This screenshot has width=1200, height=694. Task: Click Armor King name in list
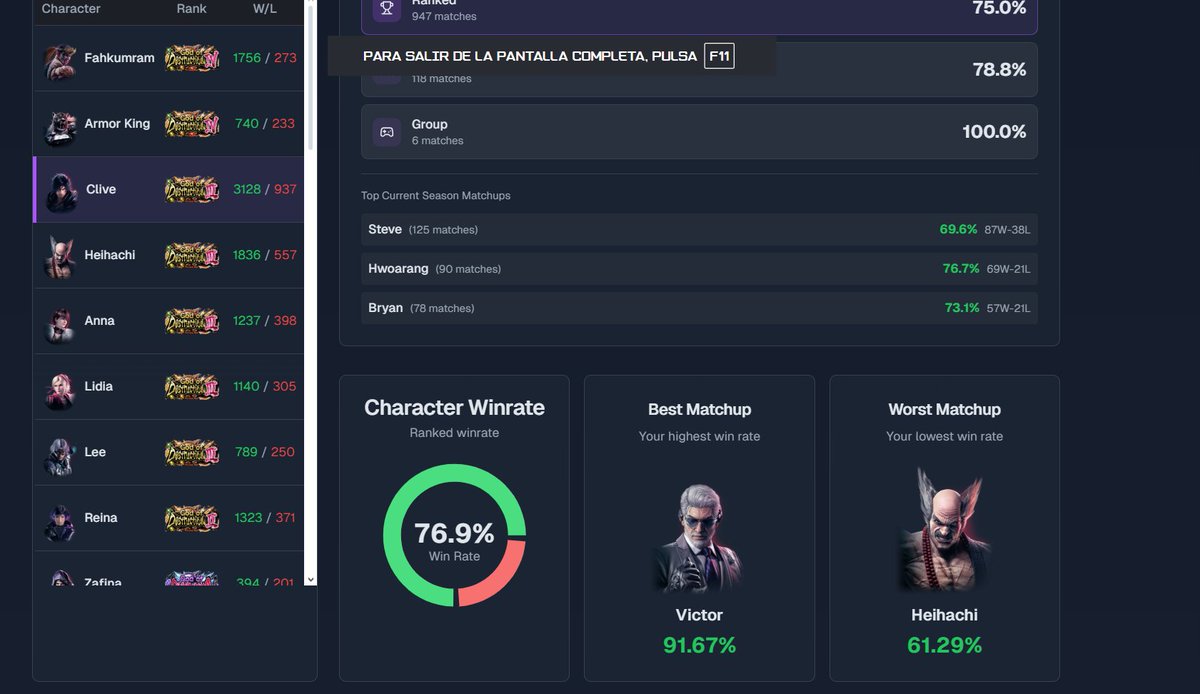click(117, 124)
